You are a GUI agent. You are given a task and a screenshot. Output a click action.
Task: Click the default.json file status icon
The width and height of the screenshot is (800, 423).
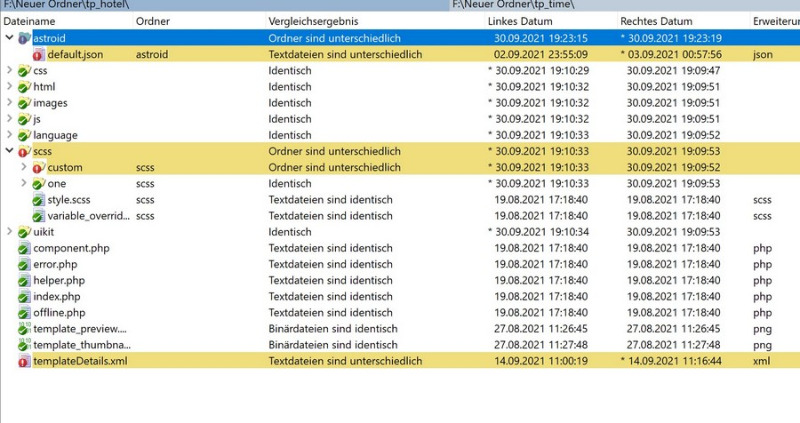(x=38, y=55)
